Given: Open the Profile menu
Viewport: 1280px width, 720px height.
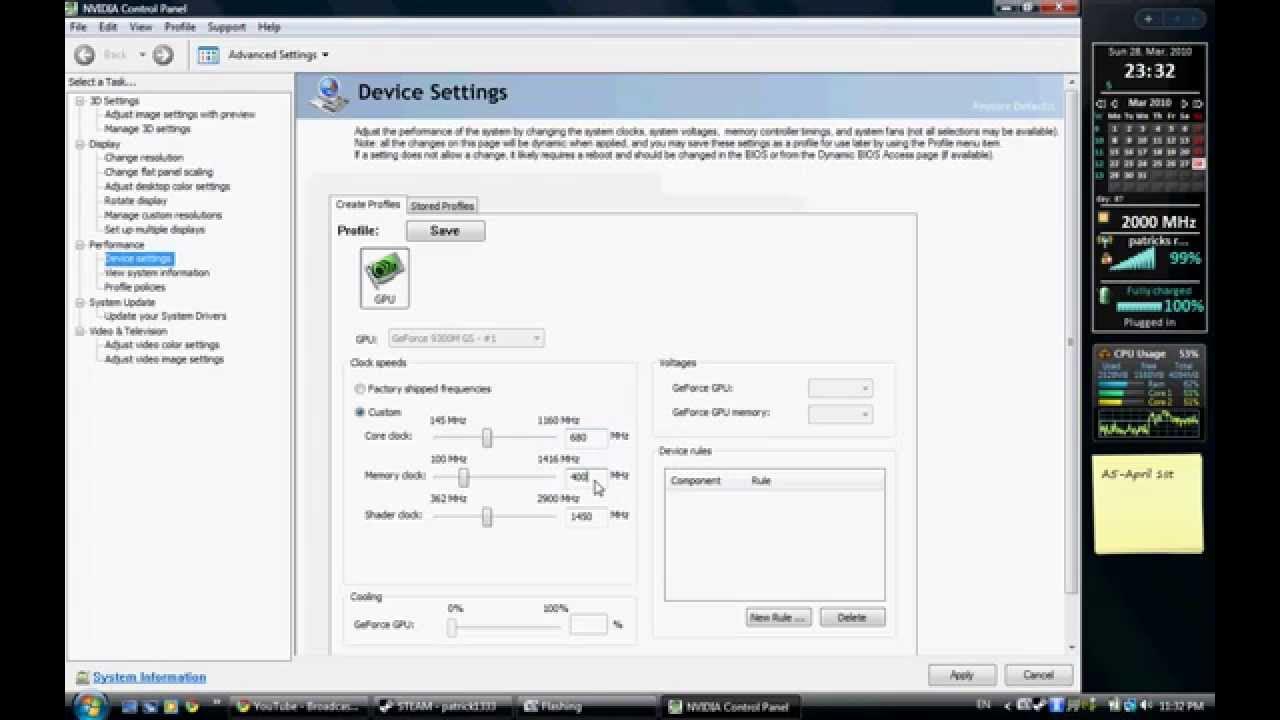Looking at the screenshot, I should pyautogui.click(x=180, y=27).
